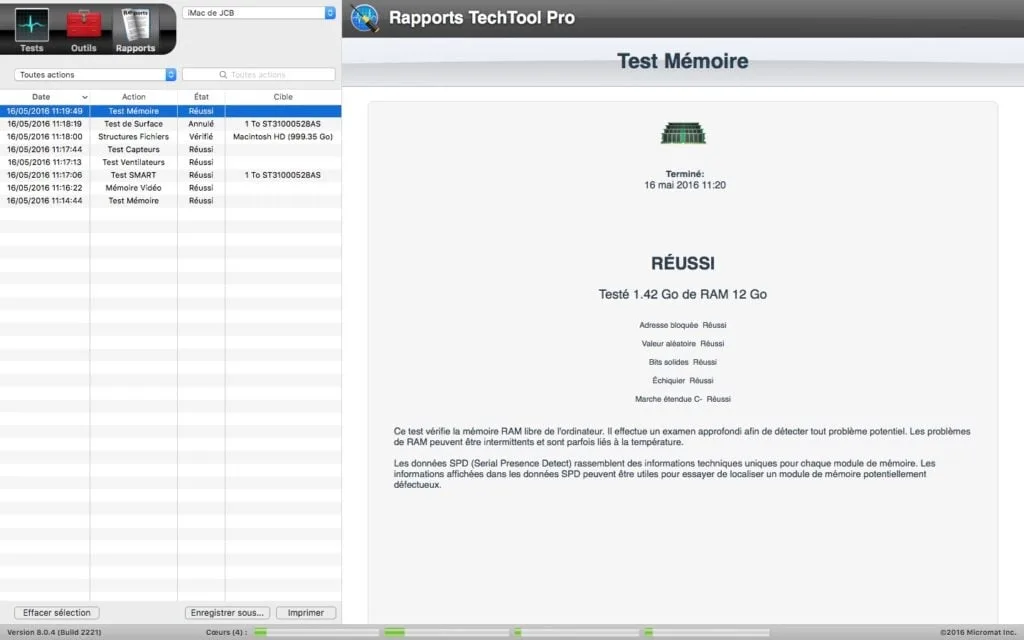
Task: Open the Test SMART report entry
Action: pos(136,174)
